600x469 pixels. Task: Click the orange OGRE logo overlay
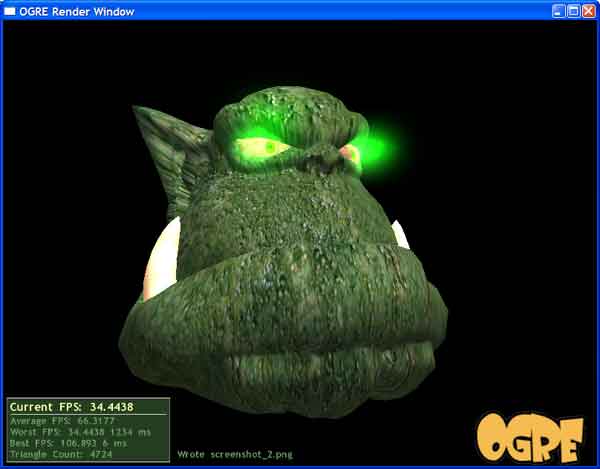(x=530, y=437)
